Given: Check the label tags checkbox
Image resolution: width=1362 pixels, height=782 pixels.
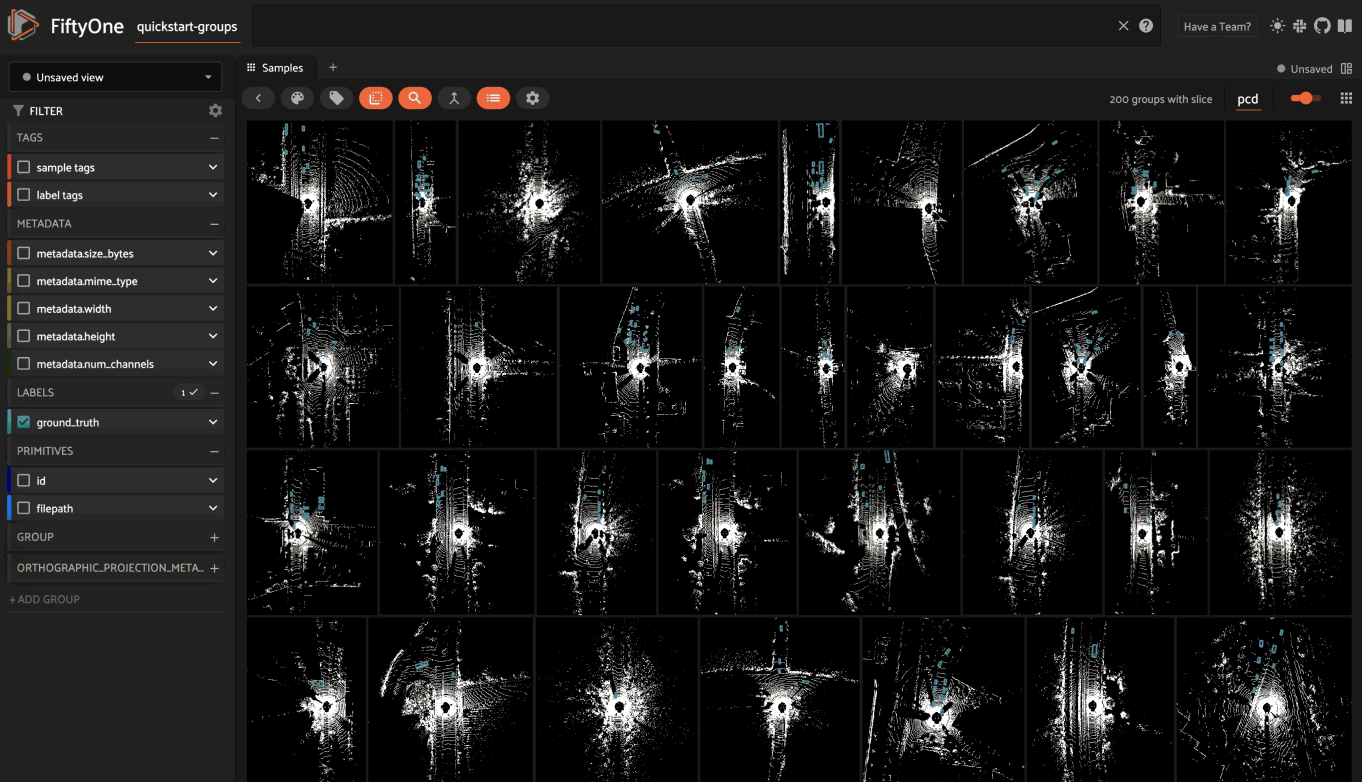Looking at the screenshot, I should [x=24, y=195].
